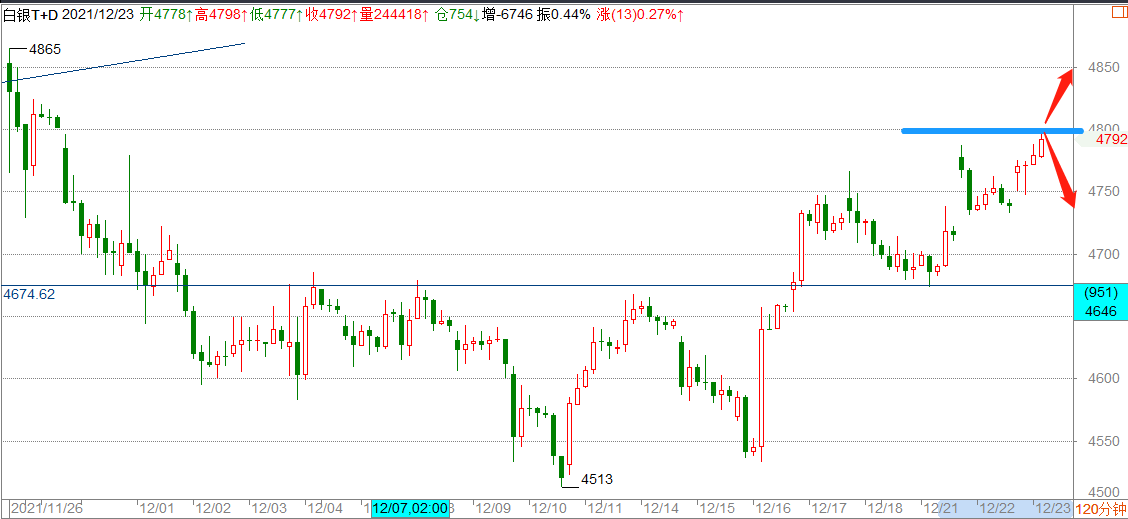Click the cyan (951) 4646 box
This screenshot has height=519, width=1128.
click(x=1100, y=302)
